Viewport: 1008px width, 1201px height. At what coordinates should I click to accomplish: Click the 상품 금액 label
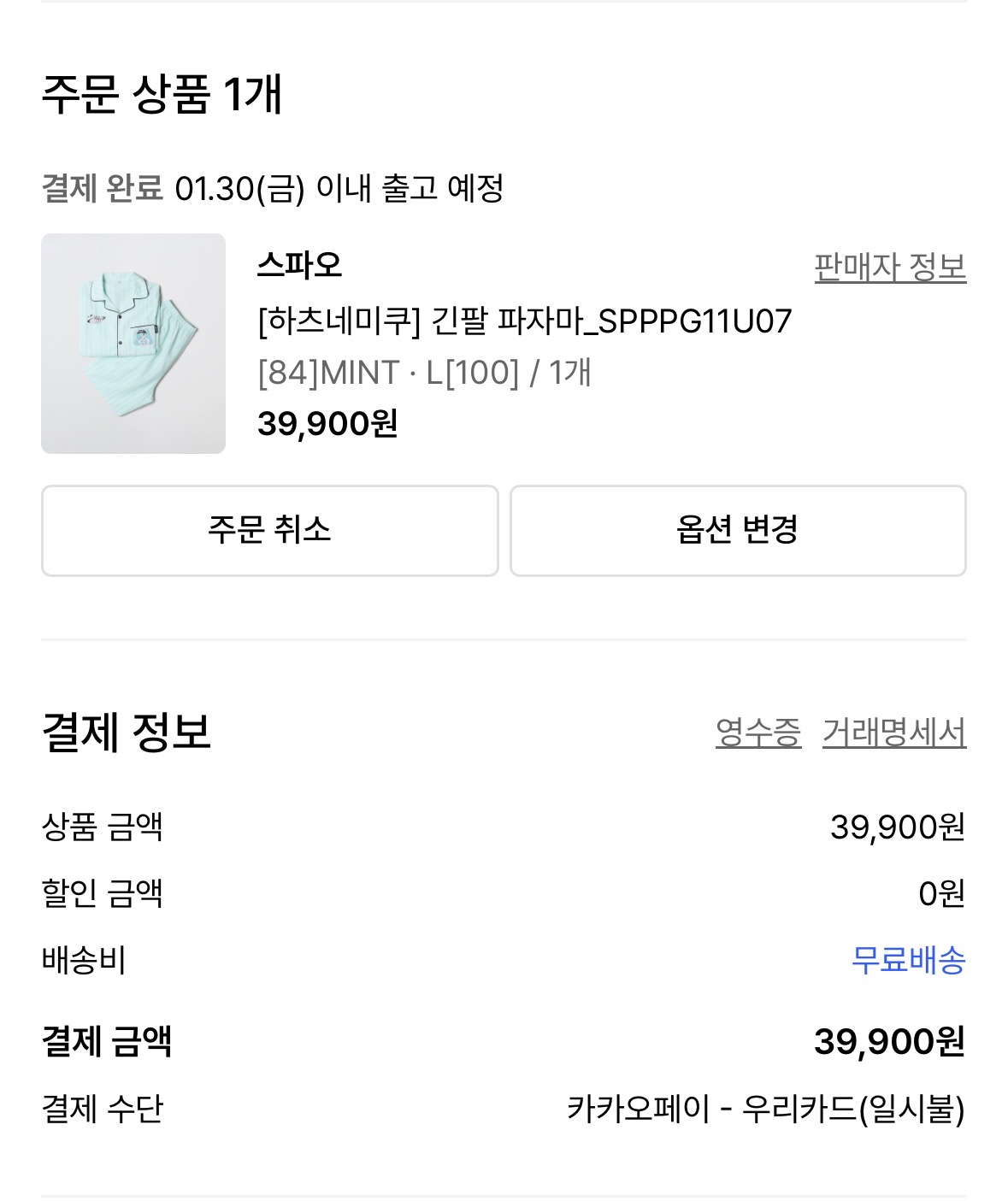coord(102,827)
